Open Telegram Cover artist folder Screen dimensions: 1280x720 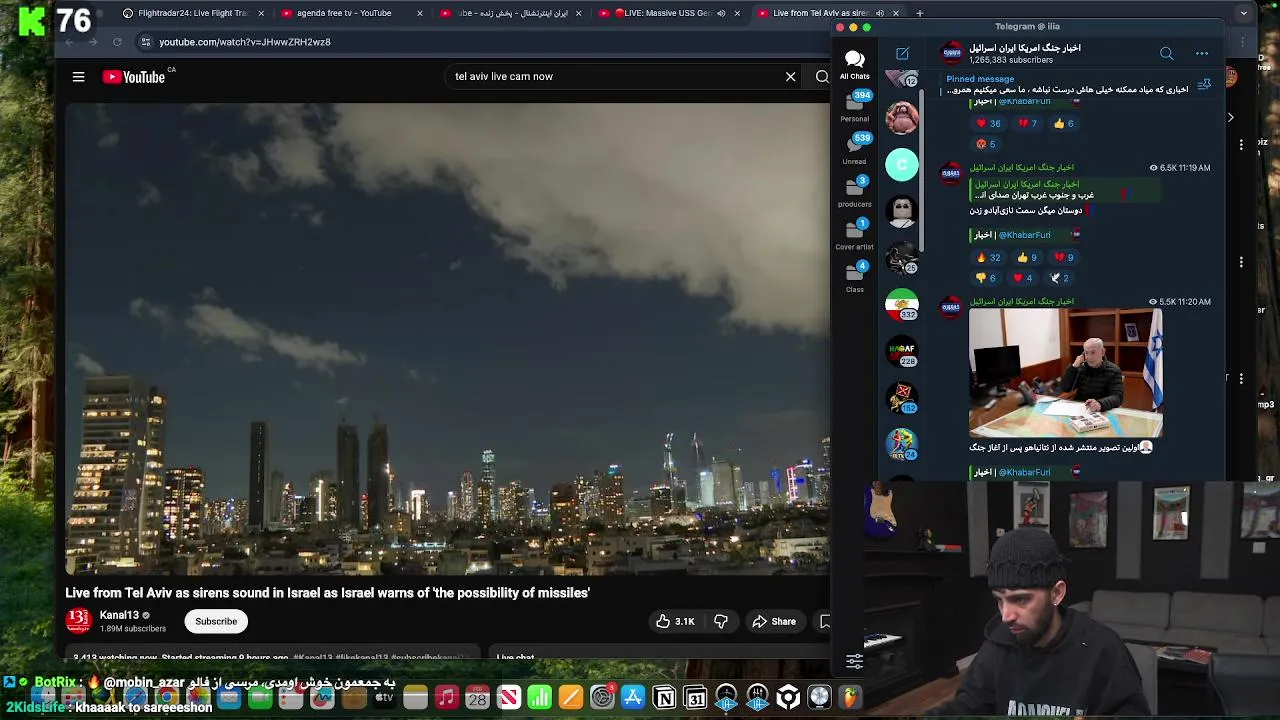pyautogui.click(x=854, y=234)
